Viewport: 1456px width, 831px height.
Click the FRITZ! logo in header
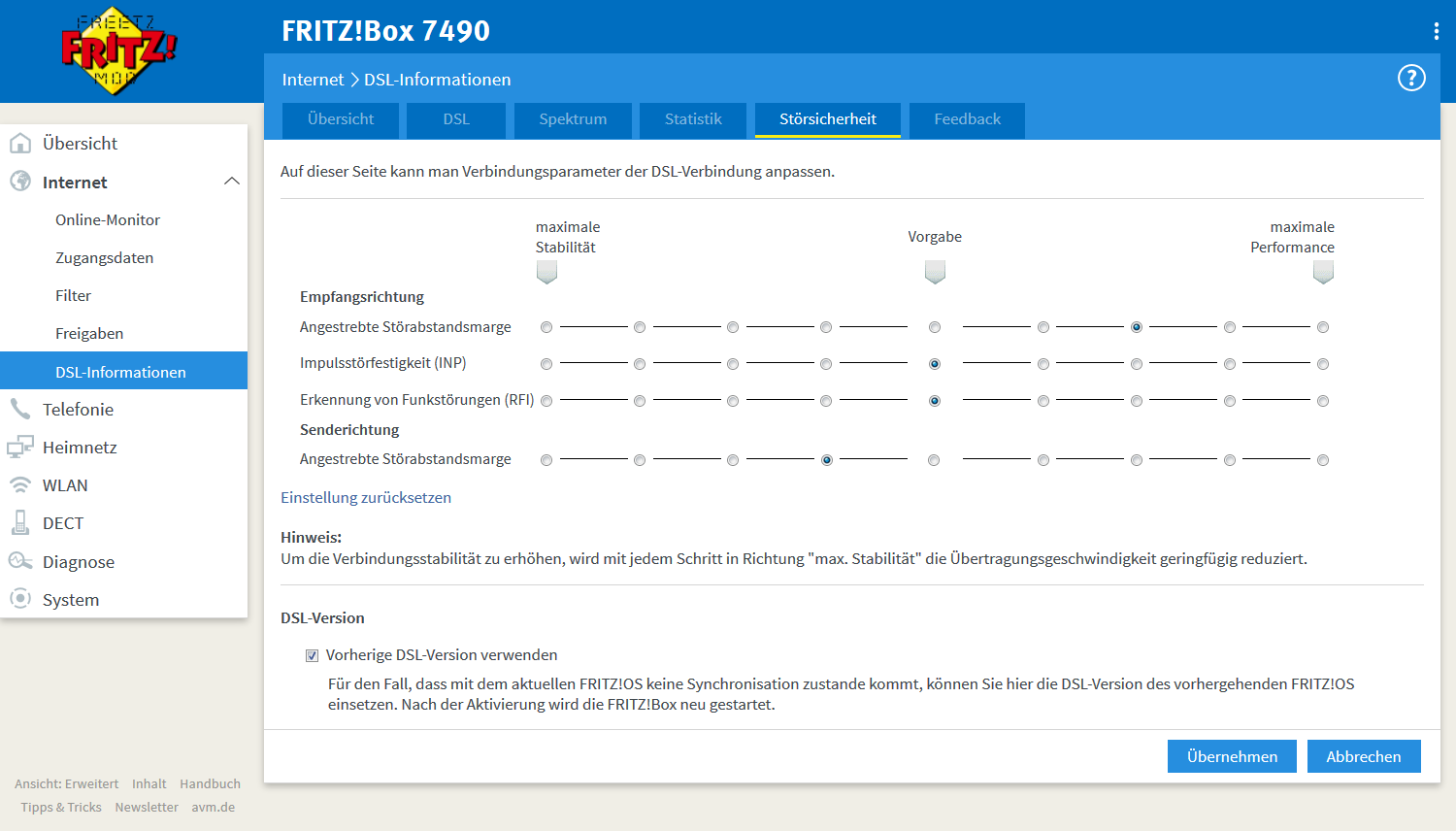[x=117, y=50]
